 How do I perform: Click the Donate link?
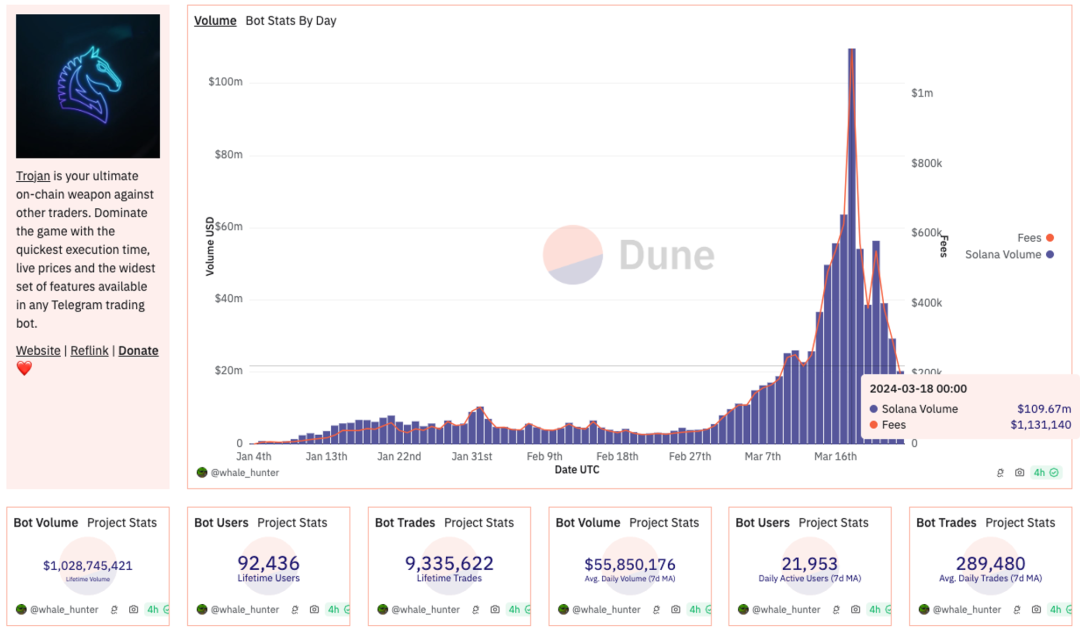(138, 351)
